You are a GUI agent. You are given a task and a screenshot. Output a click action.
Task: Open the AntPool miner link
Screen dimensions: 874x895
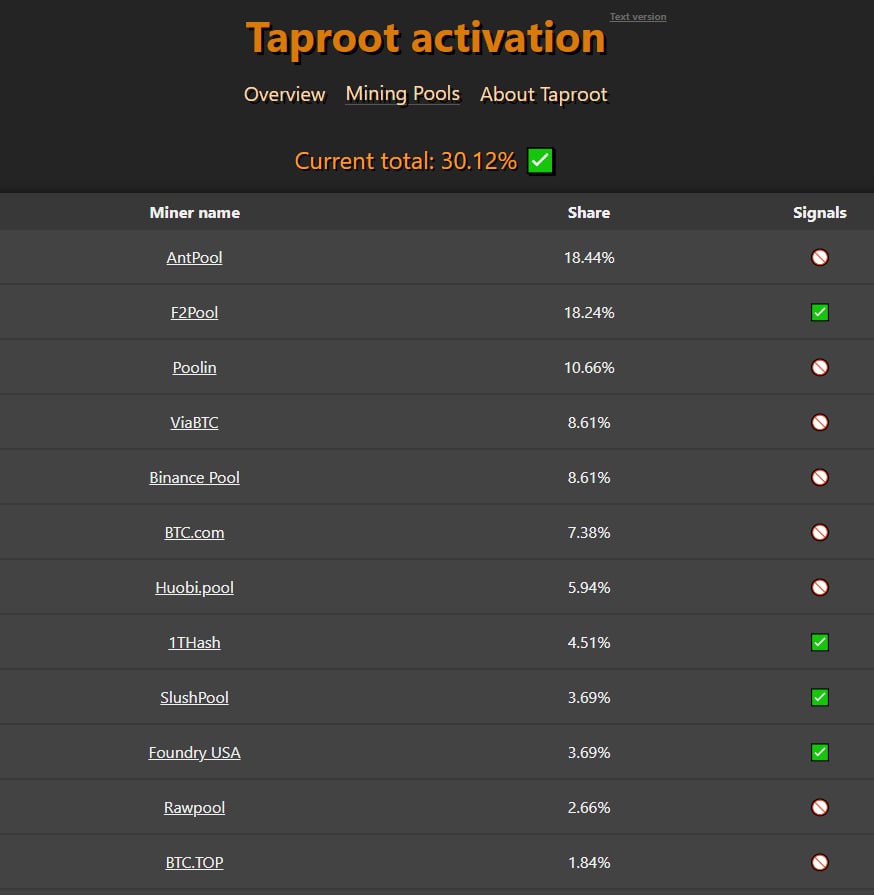(195, 258)
